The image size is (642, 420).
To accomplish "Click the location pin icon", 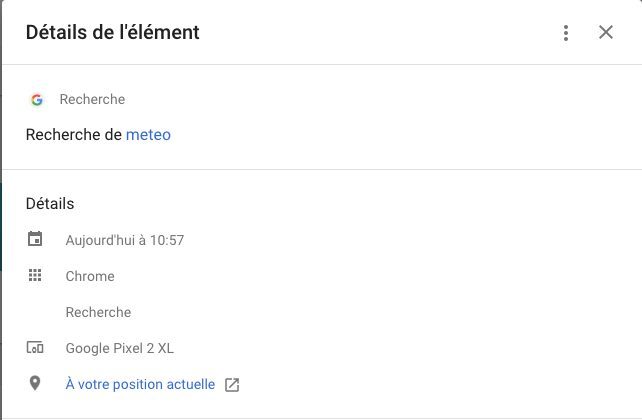I will pyautogui.click(x=35, y=383).
